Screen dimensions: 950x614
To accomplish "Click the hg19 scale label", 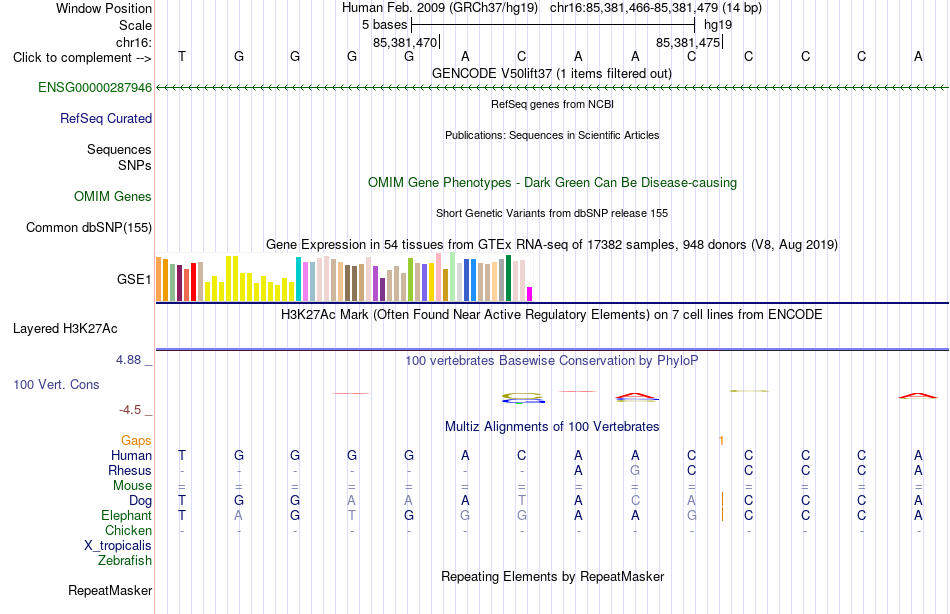I will pyautogui.click(x=718, y=25).
